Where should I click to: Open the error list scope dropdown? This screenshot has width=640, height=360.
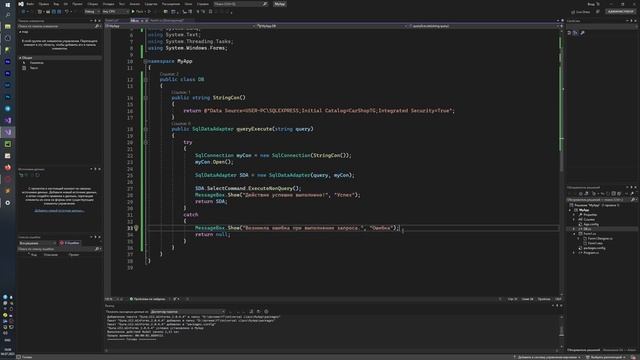(37, 243)
